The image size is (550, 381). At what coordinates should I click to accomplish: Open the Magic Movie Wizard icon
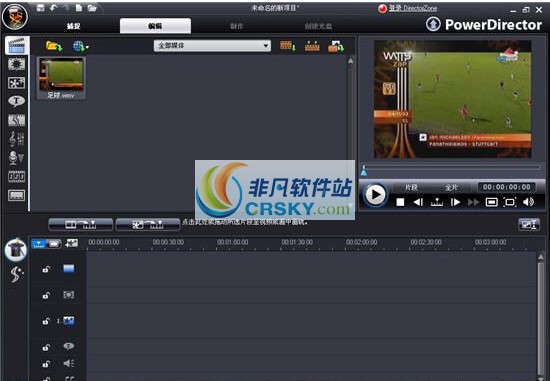(x=16, y=250)
